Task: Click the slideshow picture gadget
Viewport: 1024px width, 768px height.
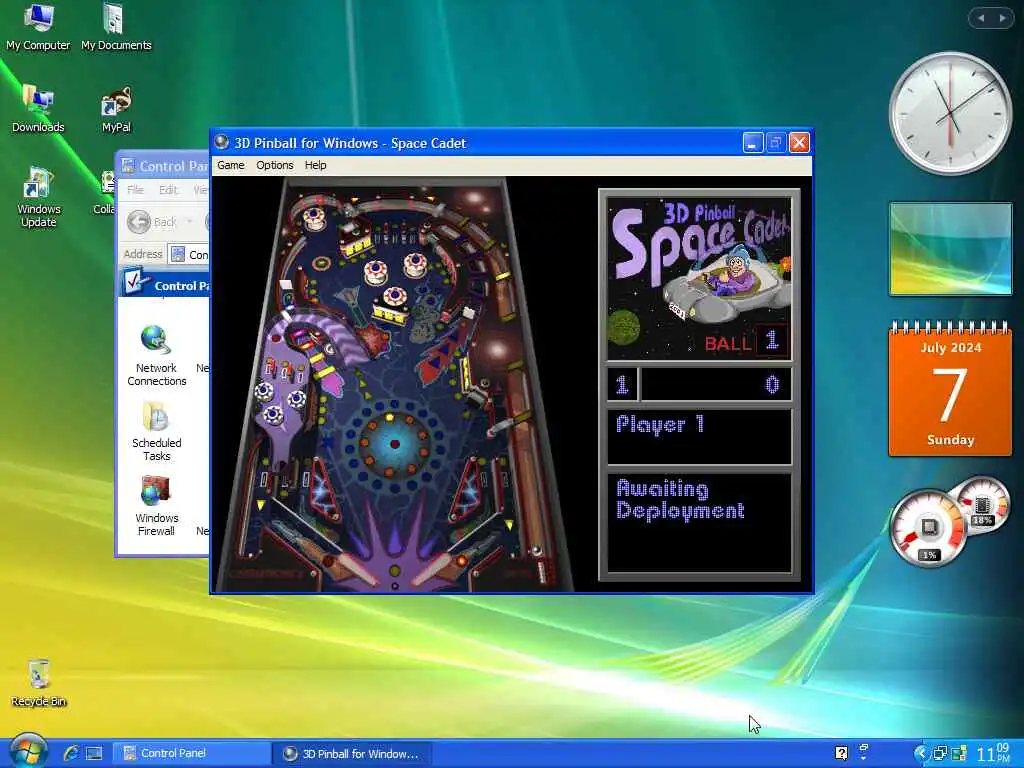Action: point(950,249)
